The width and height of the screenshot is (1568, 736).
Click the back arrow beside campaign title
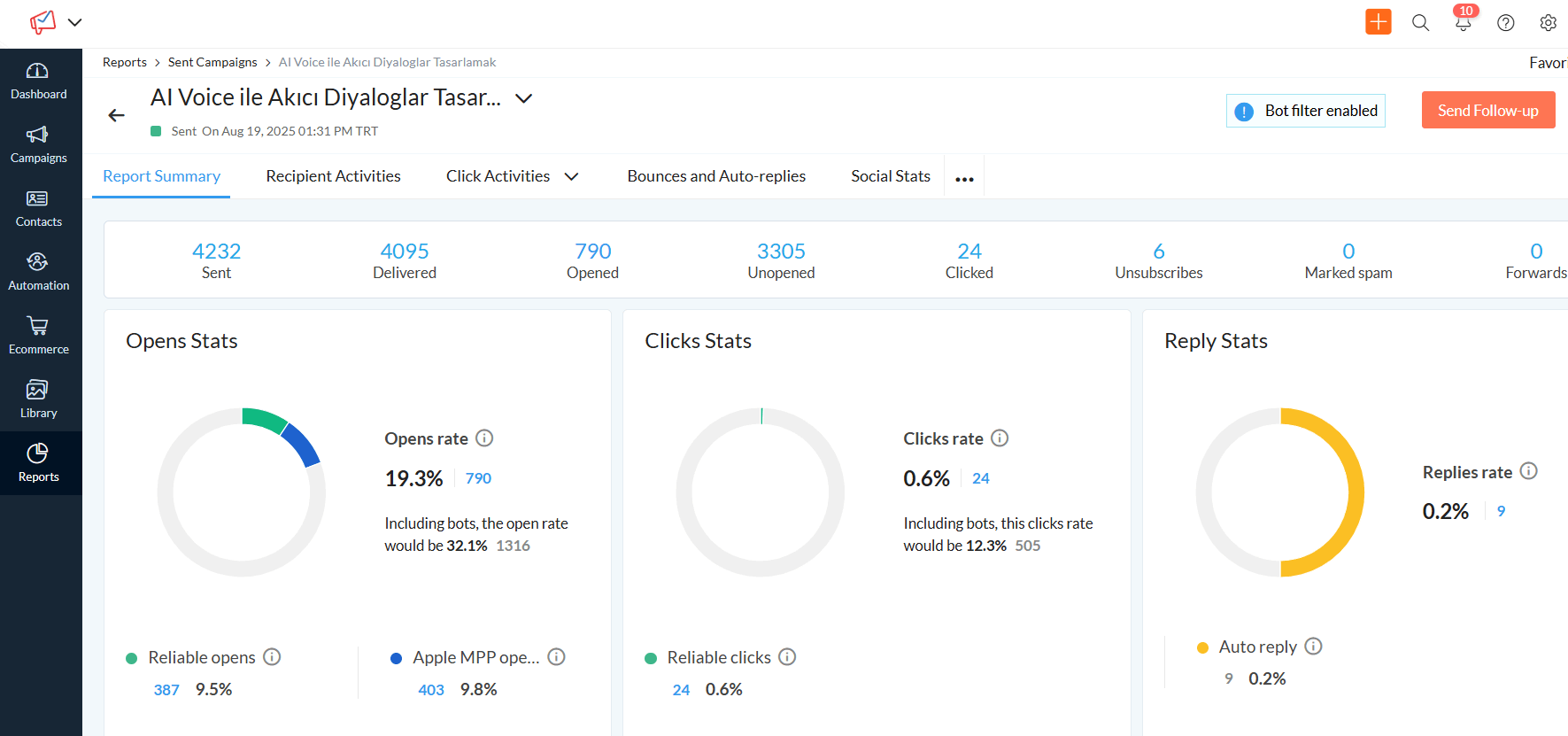(x=116, y=115)
